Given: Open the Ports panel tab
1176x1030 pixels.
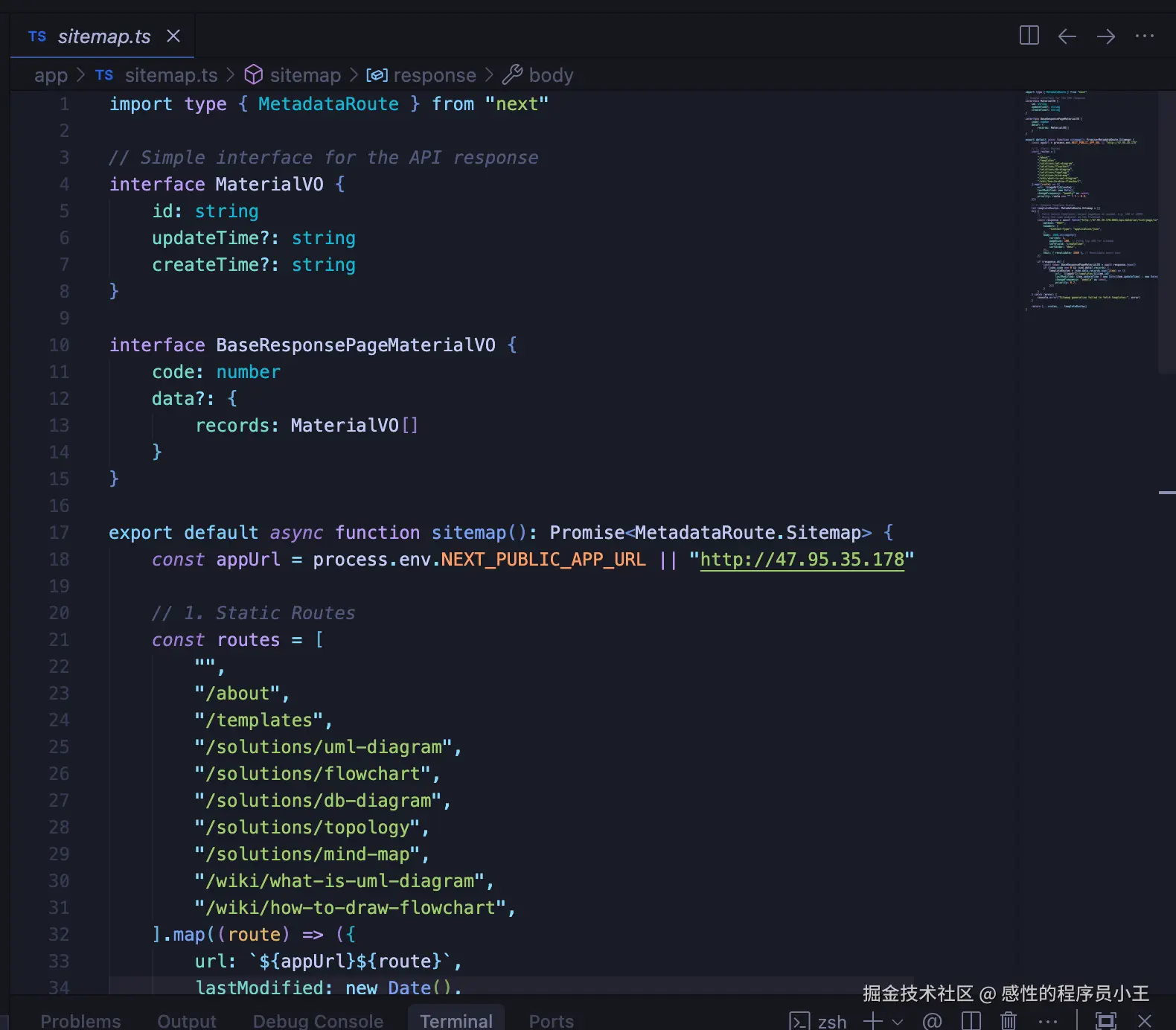Looking at the screenshot, I should coord(552,1021).
